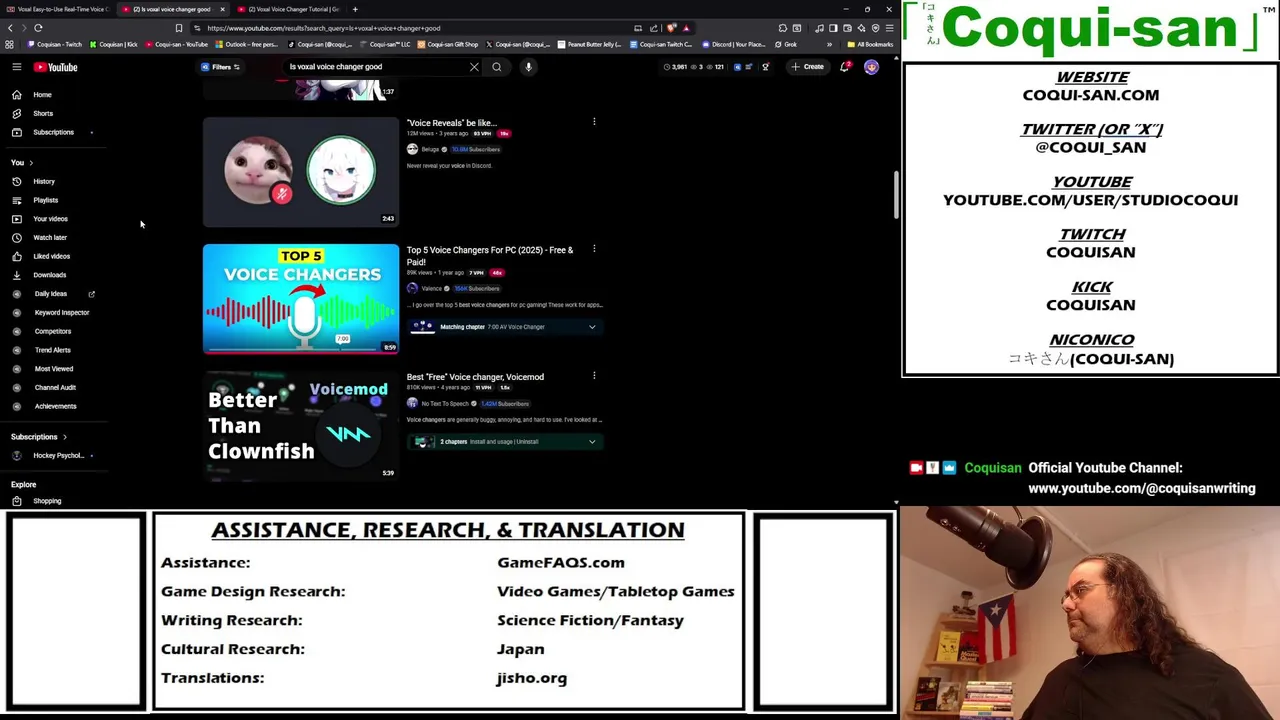This screenshot has width=1280, height=720.
Task: Switch to Voxal Easy-to-Use Real-Time tab
Action: click(x=58, y=9)
